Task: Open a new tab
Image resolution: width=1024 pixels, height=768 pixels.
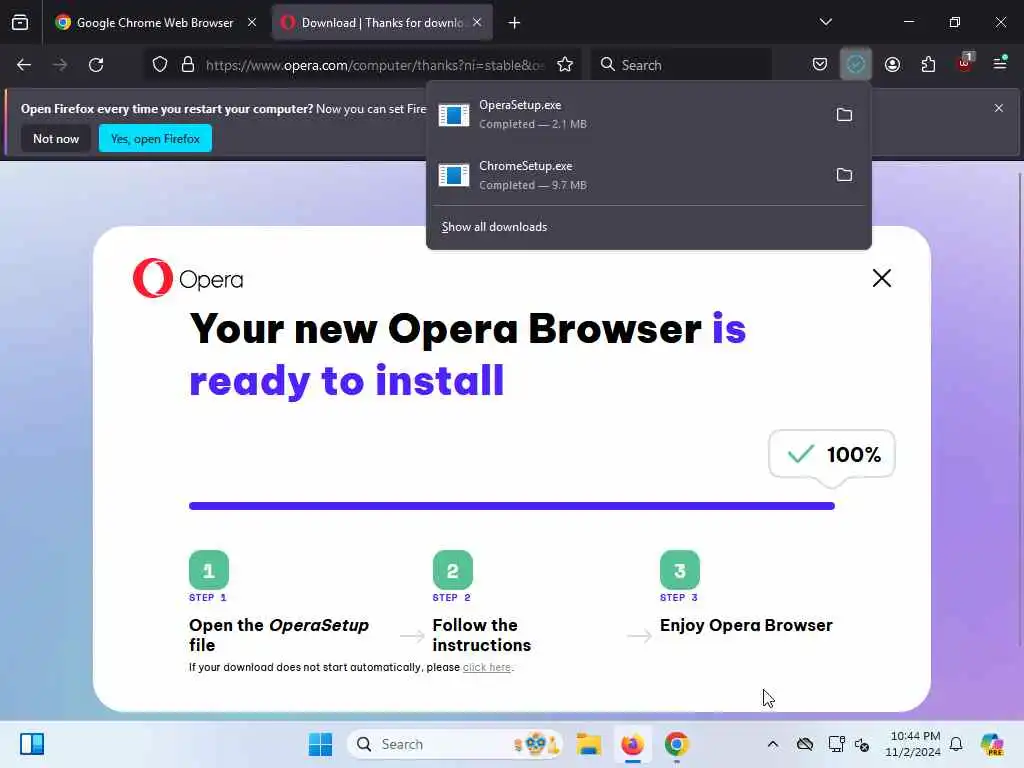Action: [x=515, y=23]
